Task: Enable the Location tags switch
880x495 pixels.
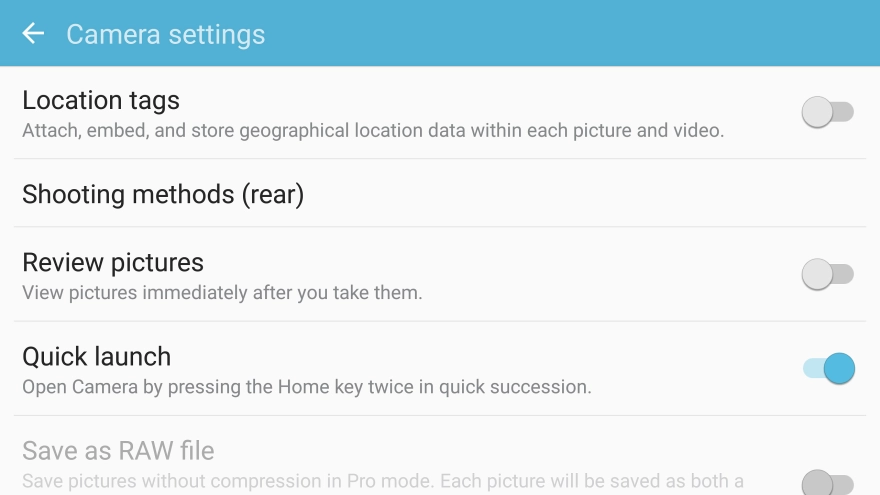Action: click(828, 112)
